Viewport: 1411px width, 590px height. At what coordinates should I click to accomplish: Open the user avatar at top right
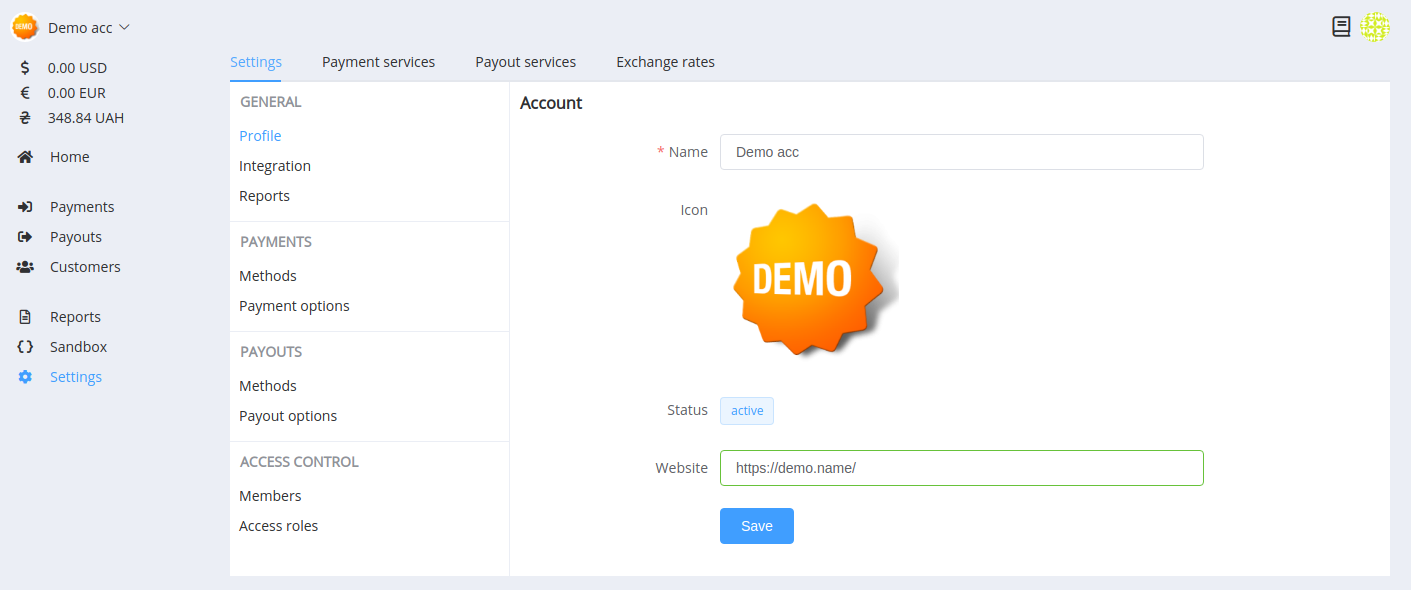tap(1375, 27)
